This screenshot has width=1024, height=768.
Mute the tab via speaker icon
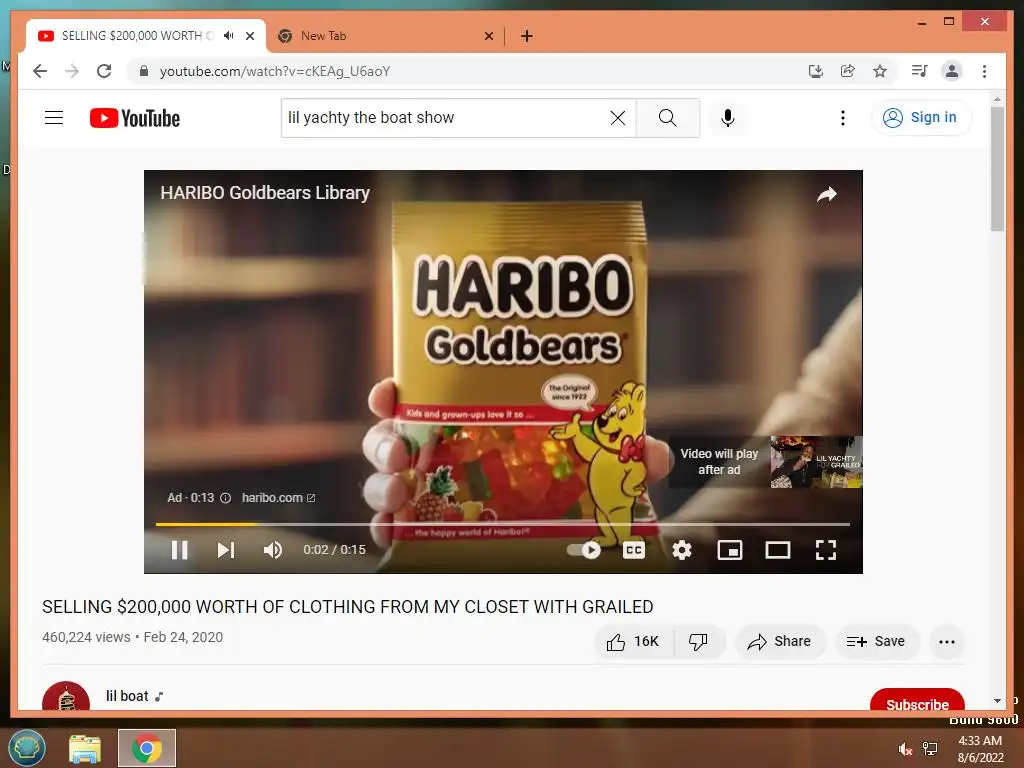229,36
